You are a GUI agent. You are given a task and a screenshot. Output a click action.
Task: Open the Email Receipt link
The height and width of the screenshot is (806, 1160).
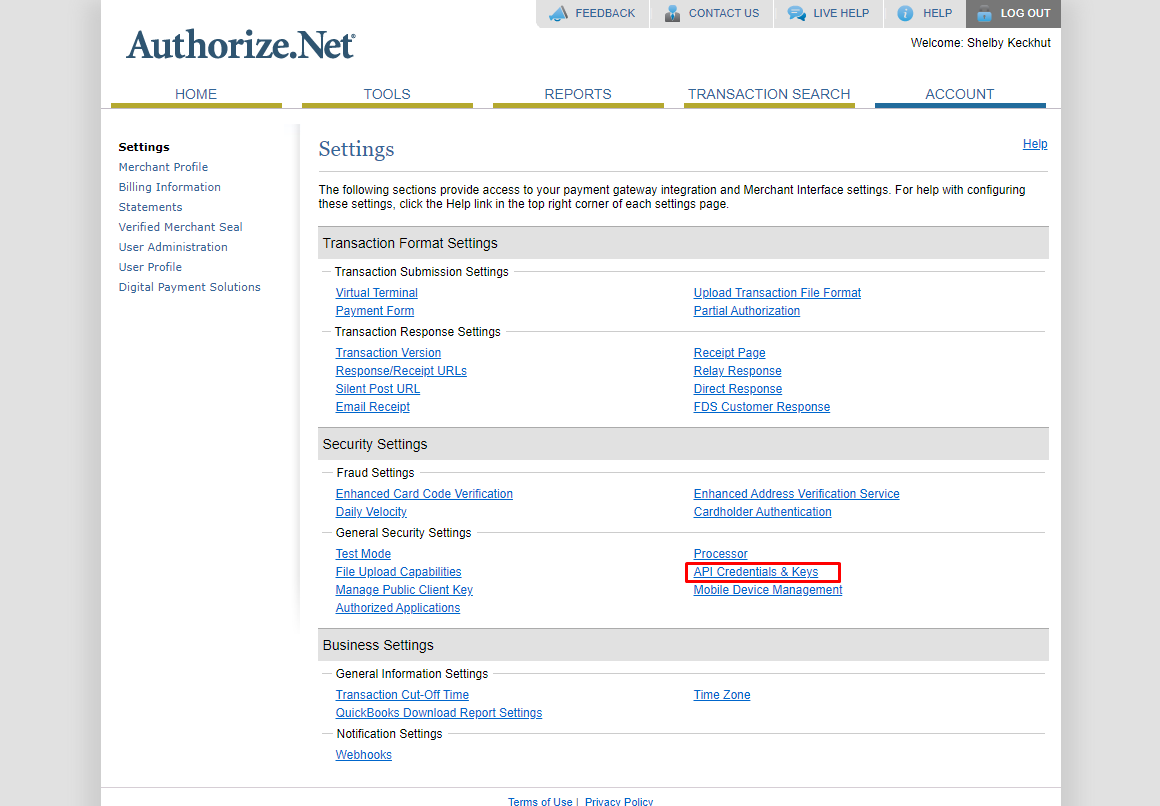(x=372, y=407)
